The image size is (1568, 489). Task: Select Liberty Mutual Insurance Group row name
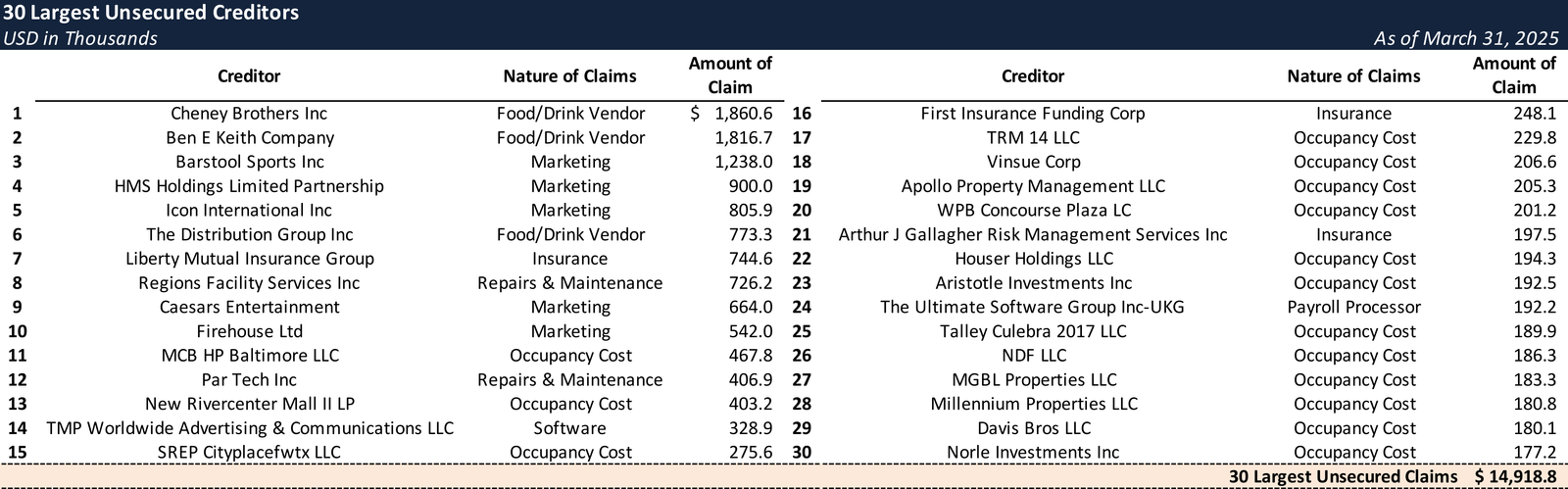(x=249, y=259)
